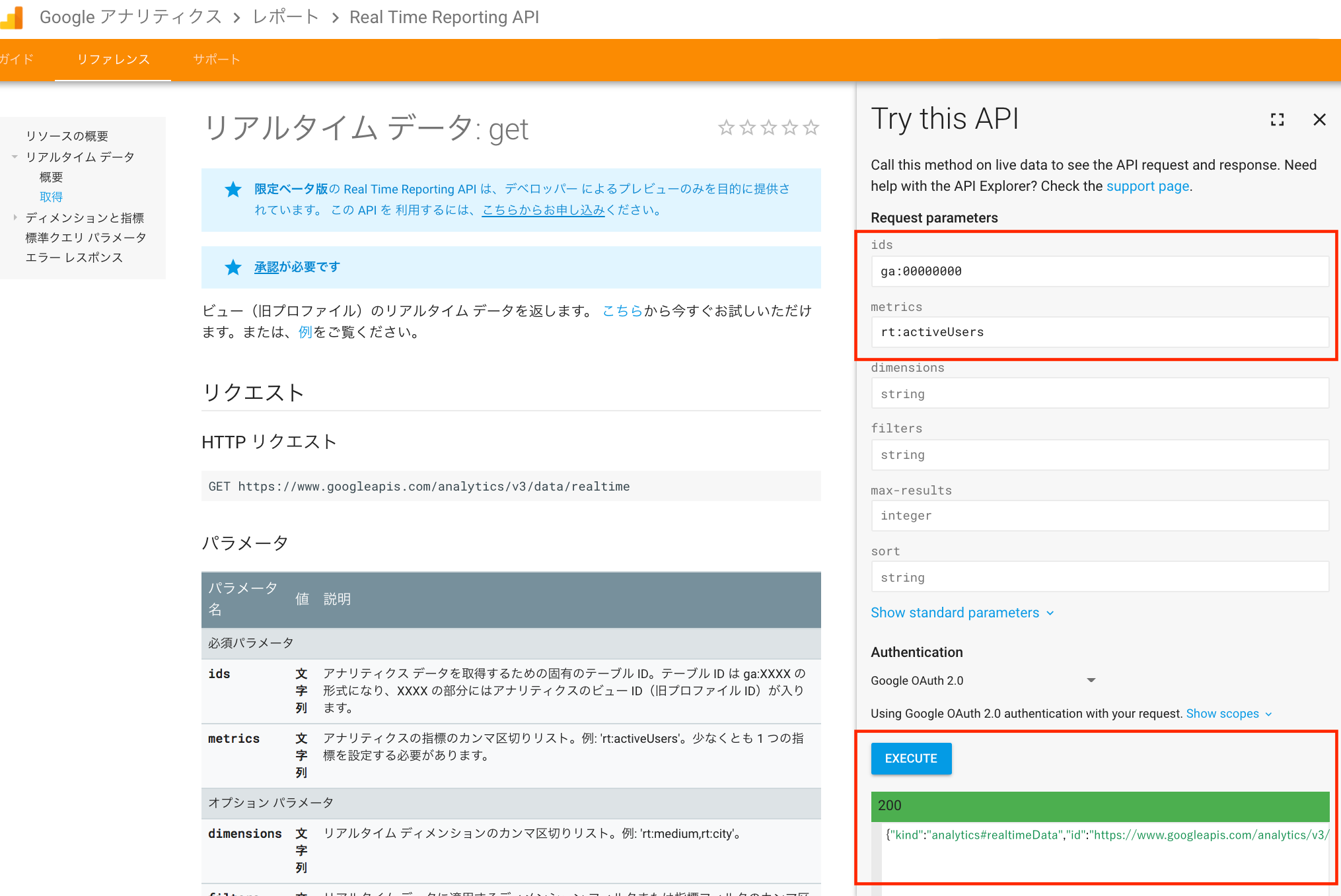Select 取得 in the sidebar
The width and height of the screenshot is (1341, 896).
[52, 197]
